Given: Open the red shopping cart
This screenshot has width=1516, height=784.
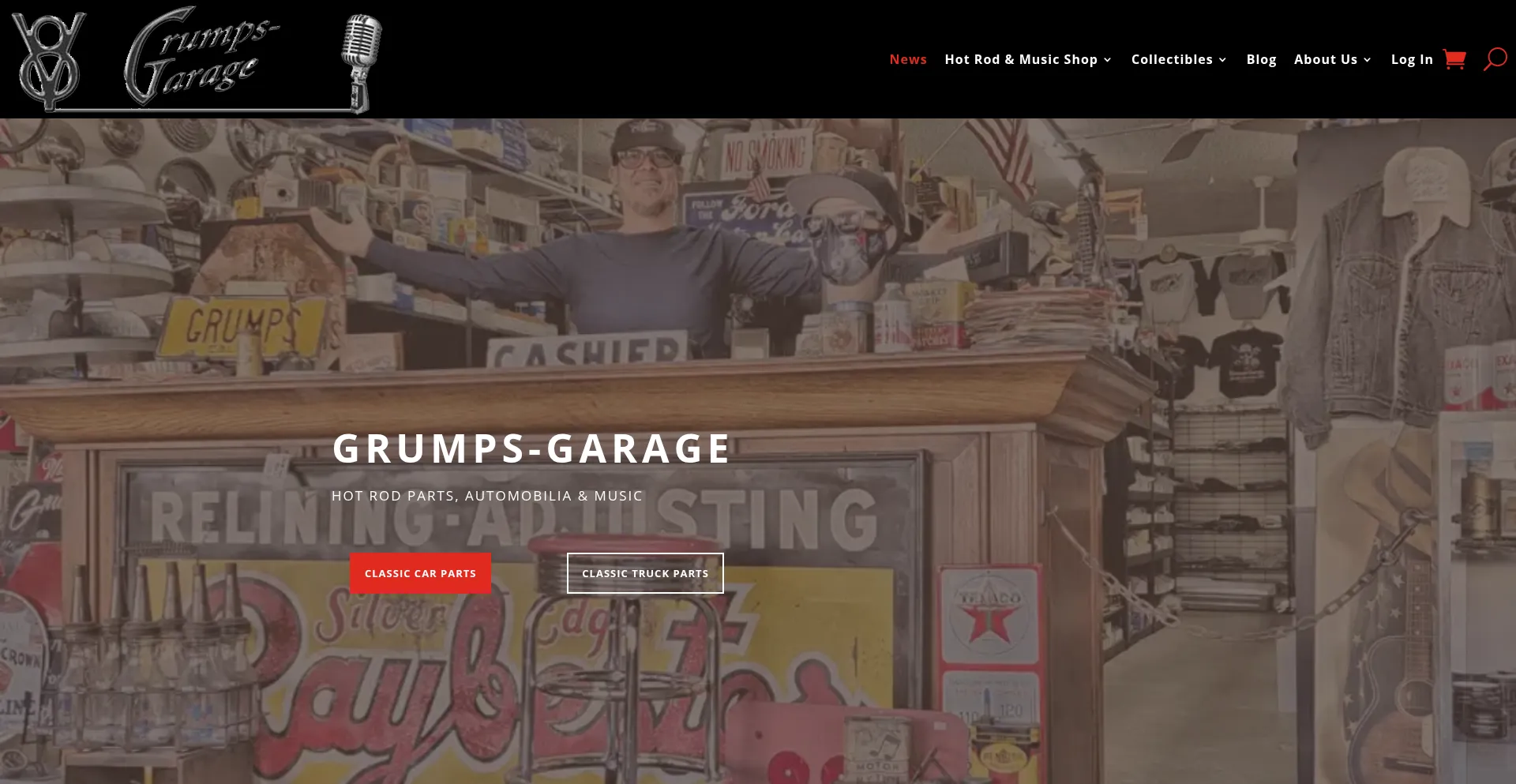Looking at the screenshot, I should click(x=1454, y=59).
